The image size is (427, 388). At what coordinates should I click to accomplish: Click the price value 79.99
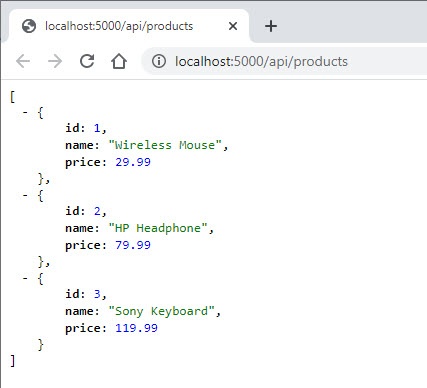tap(133, 245)
